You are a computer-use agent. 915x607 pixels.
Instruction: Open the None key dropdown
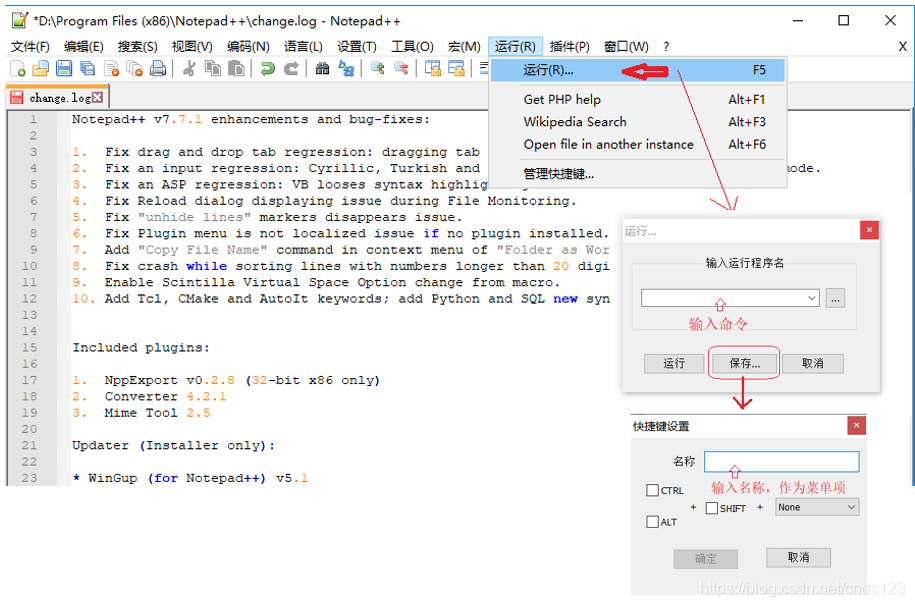pyautogui.click(x=817, y=507)
